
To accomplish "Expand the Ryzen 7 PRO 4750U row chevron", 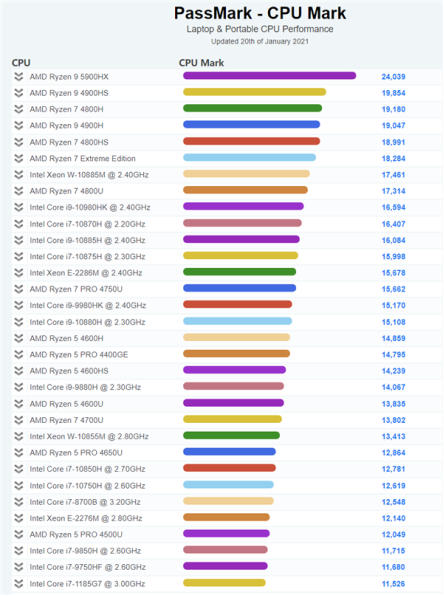I will (x=19, y=289).
